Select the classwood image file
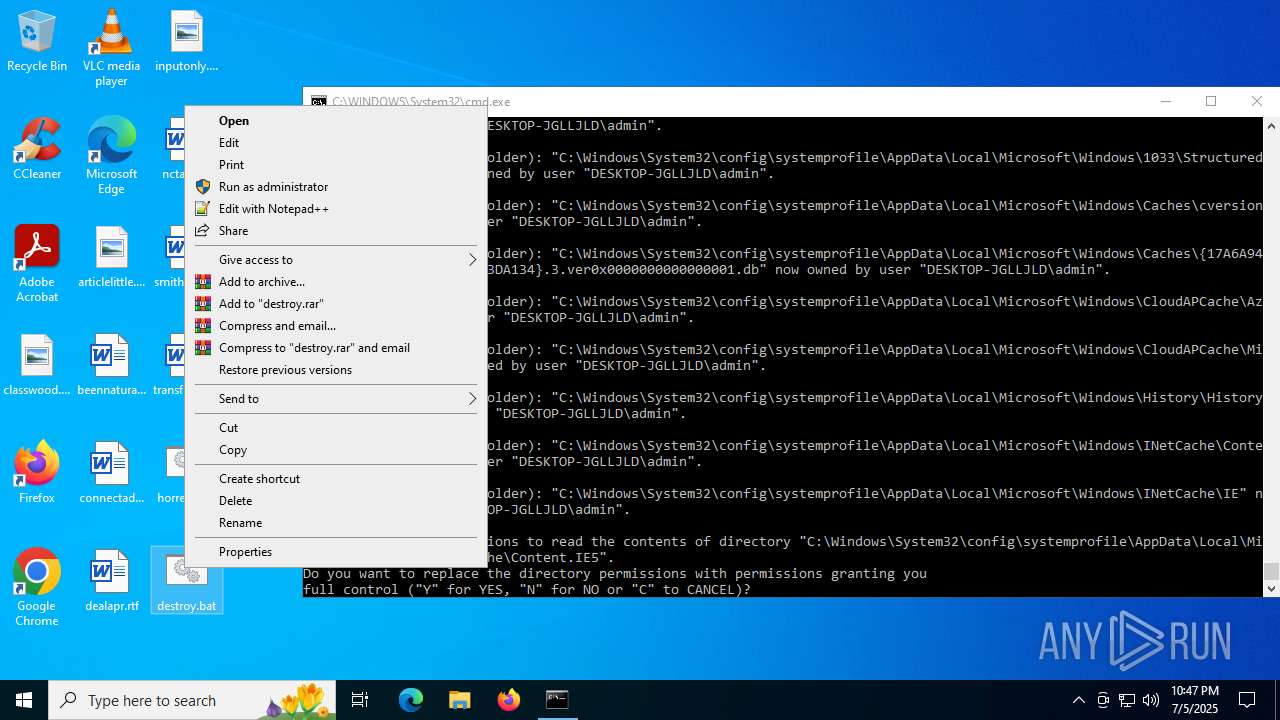Viewport: 1280px width, 720px height. [x=37, y=365]
